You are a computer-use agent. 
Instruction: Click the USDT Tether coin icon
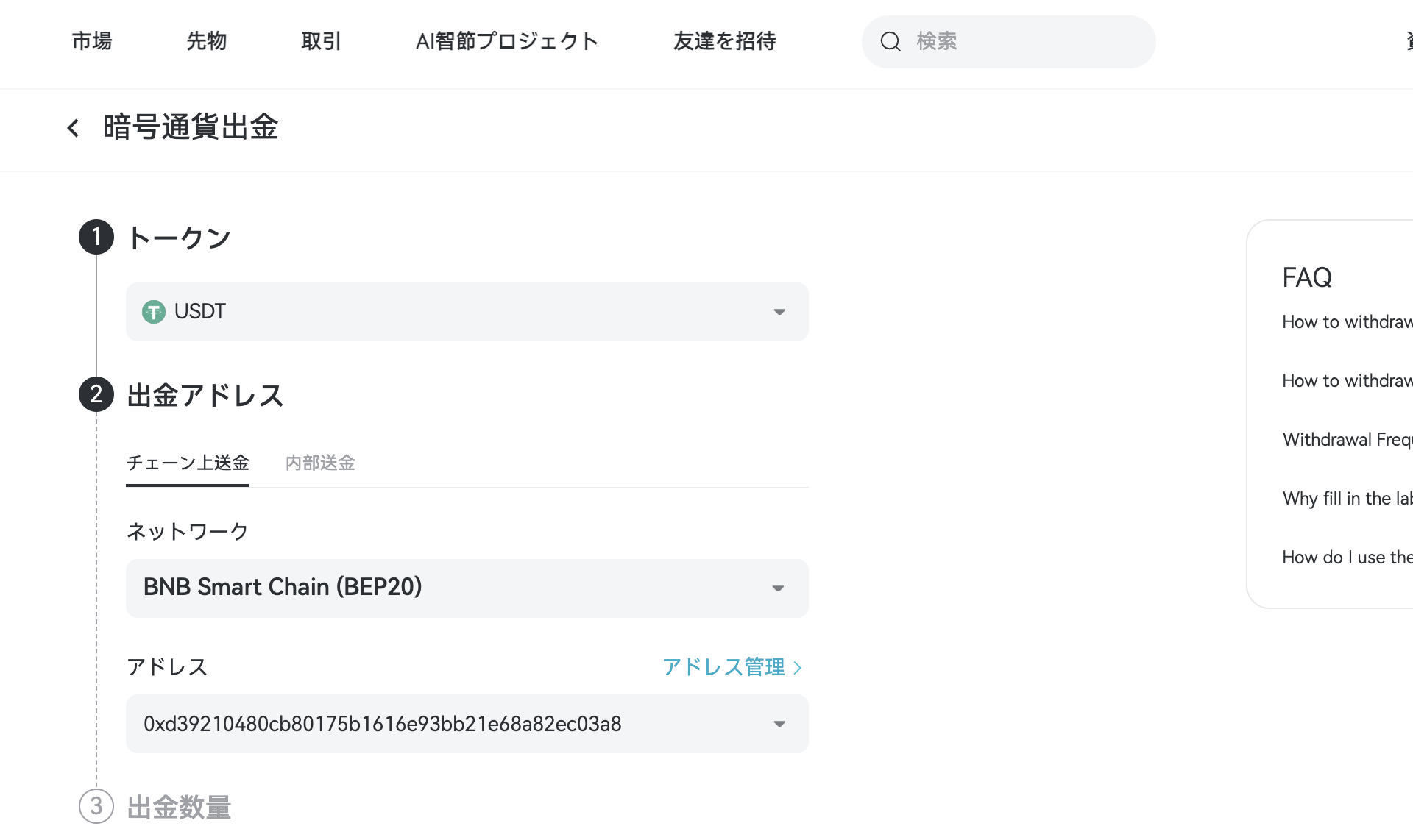pos(153,311)
